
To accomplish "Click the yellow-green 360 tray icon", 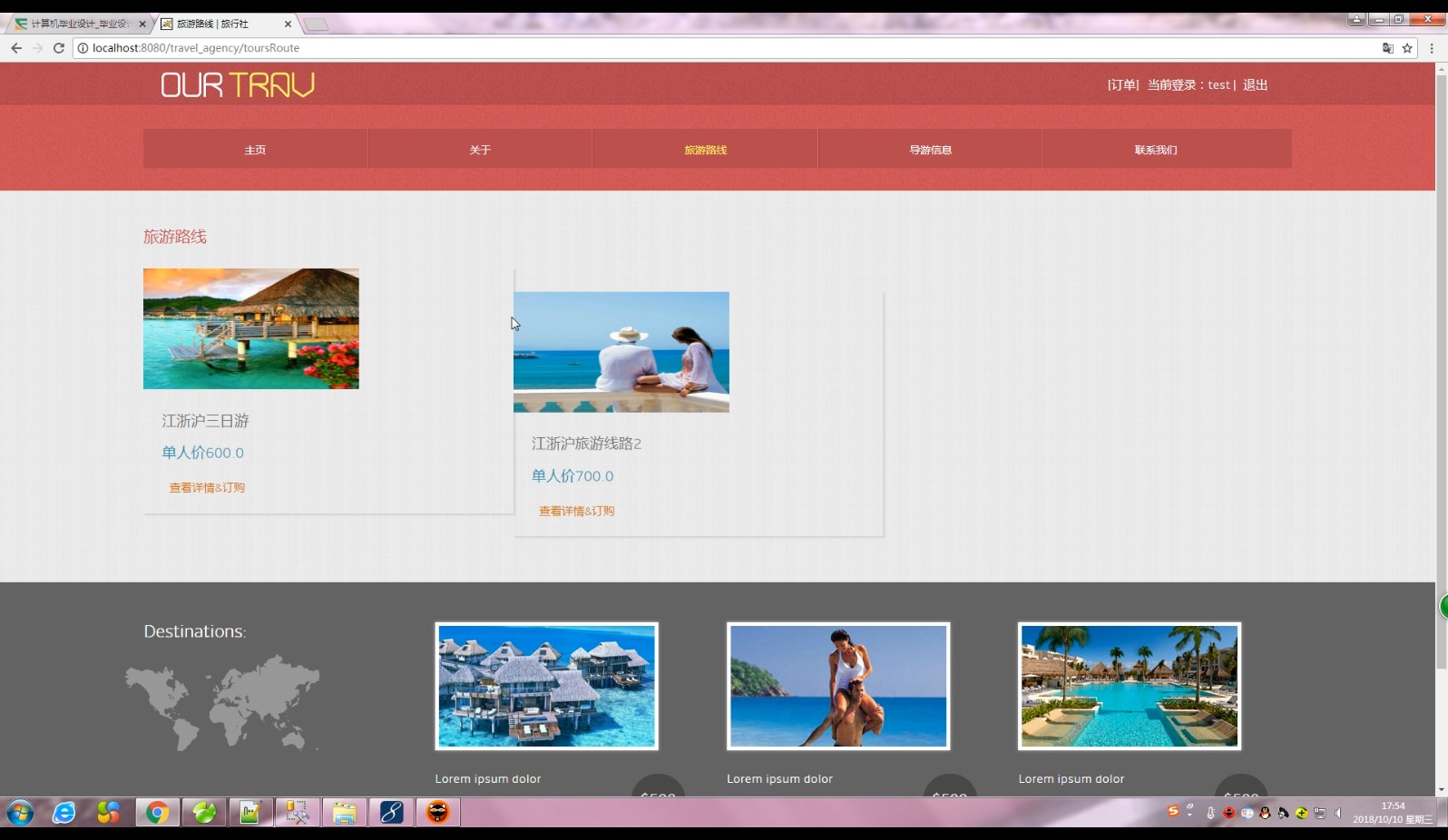I will 1301,813.
